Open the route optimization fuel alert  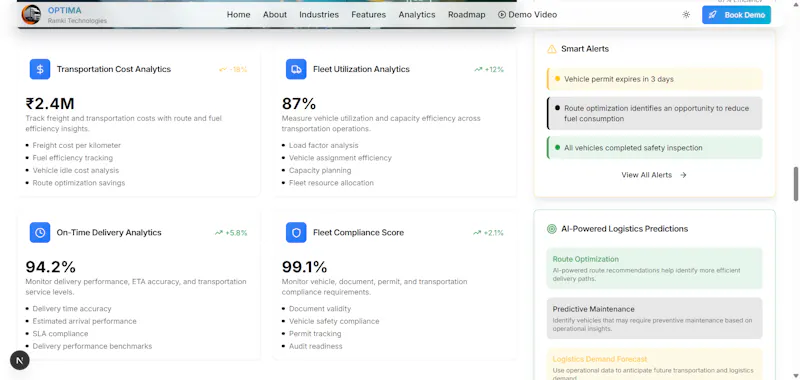pyautogui.click(x=655, y=113)
